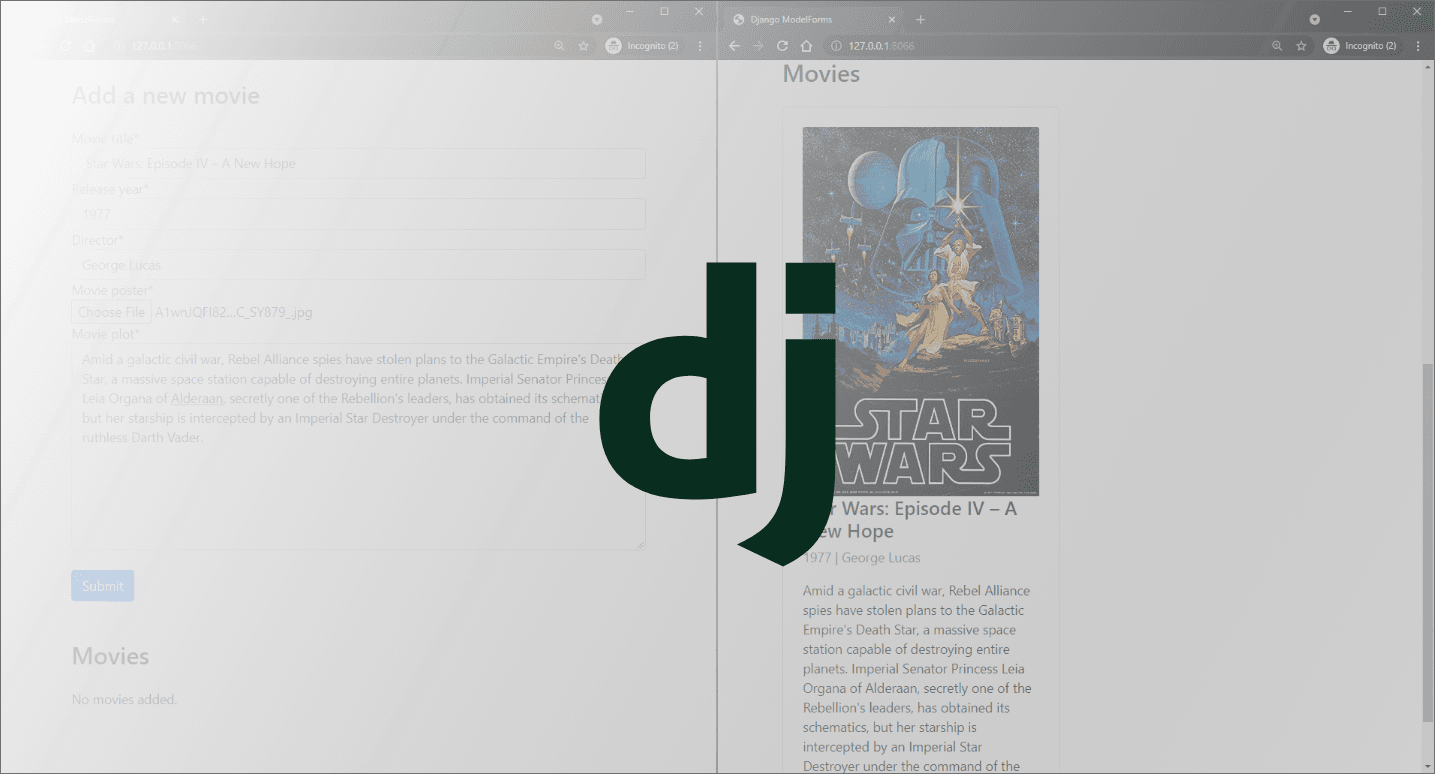Click the magnifier zoom icon in the address bar
Image resolution: width=1435 pixels, height=774 pixels.
click(x=1277, y=45)
